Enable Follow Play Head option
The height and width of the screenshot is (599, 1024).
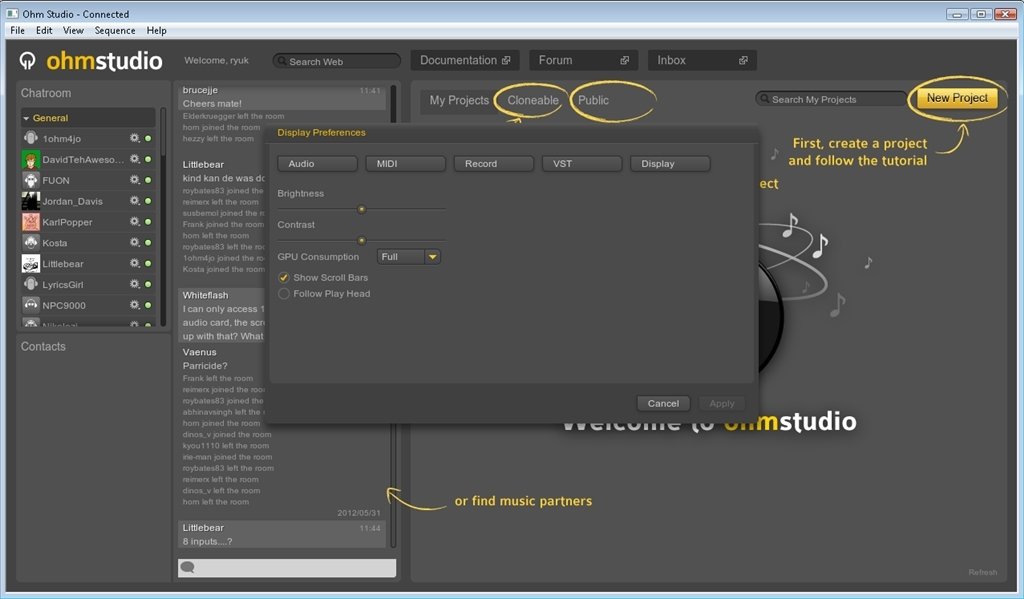point(284,294)
